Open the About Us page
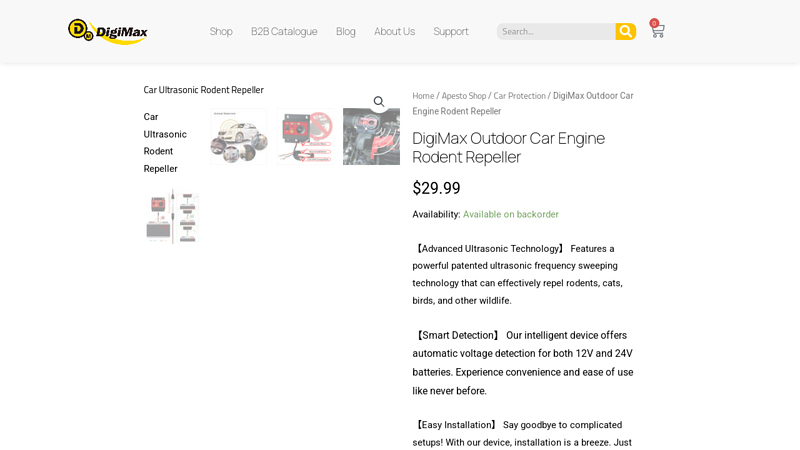 [394, 32]
